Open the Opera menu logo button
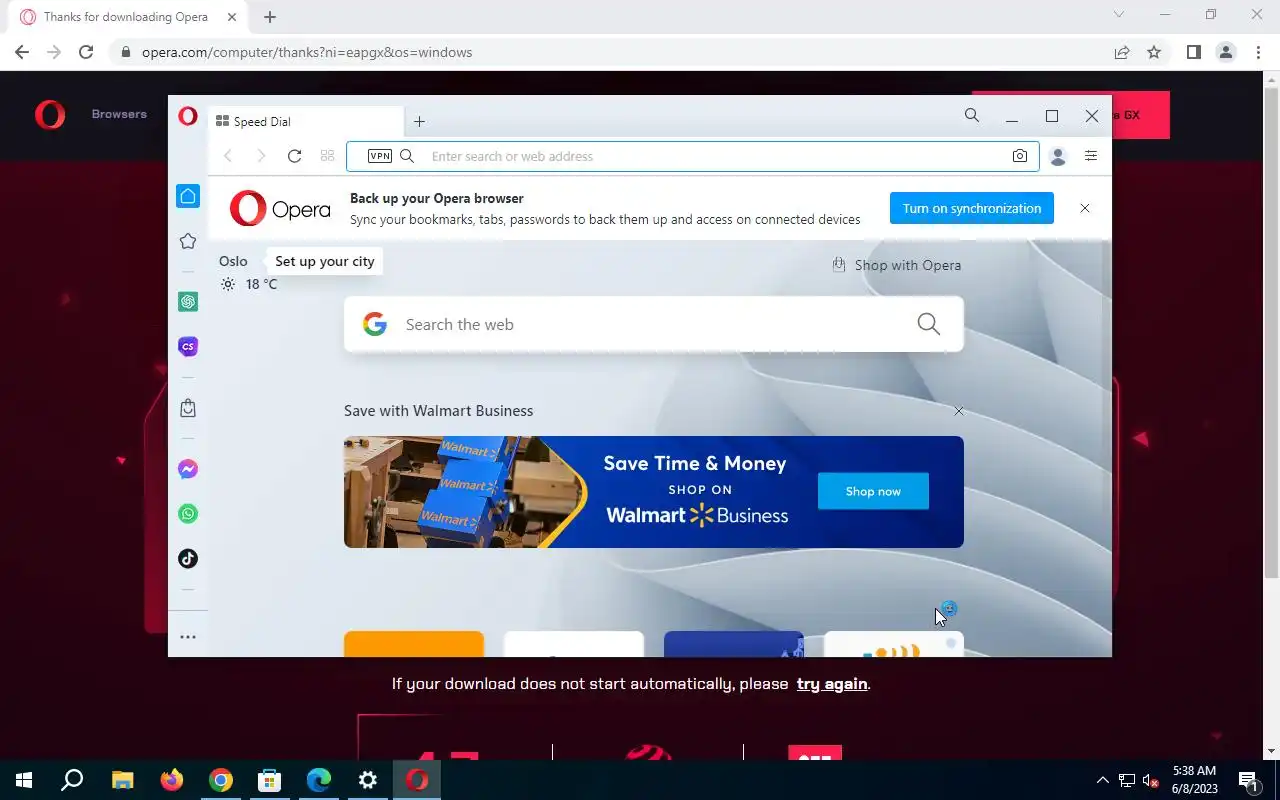1280x800 pixels. click(x=188, y=116)
